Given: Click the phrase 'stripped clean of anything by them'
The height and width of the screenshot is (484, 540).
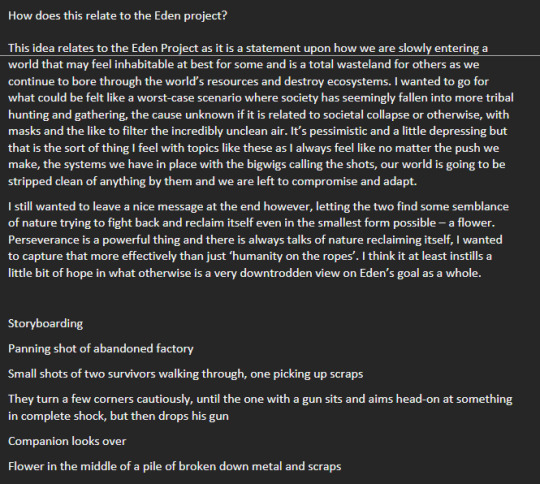Looking at the screenshot, I should pos(100,181).
